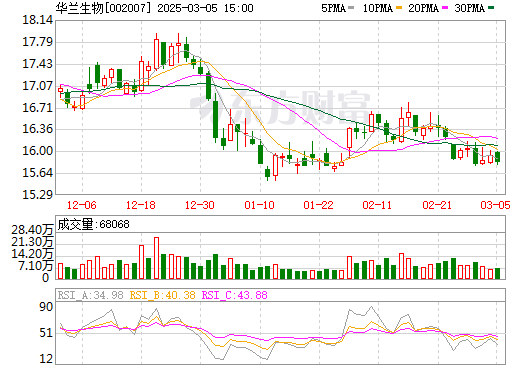Click the 17.79 price axis label
This screenshot has height=365, width=520.
37,42
